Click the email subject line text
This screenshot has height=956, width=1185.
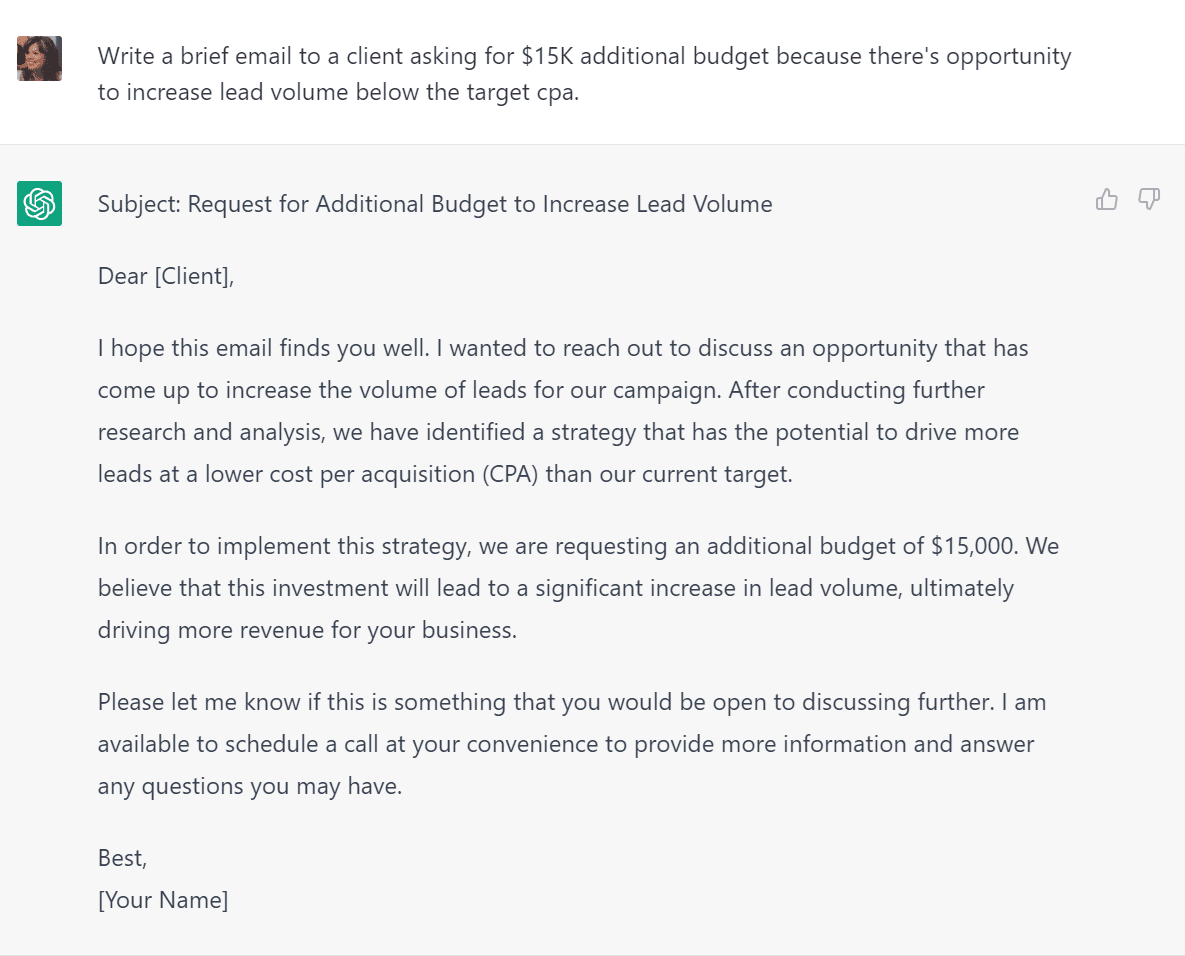pos(434,203)
